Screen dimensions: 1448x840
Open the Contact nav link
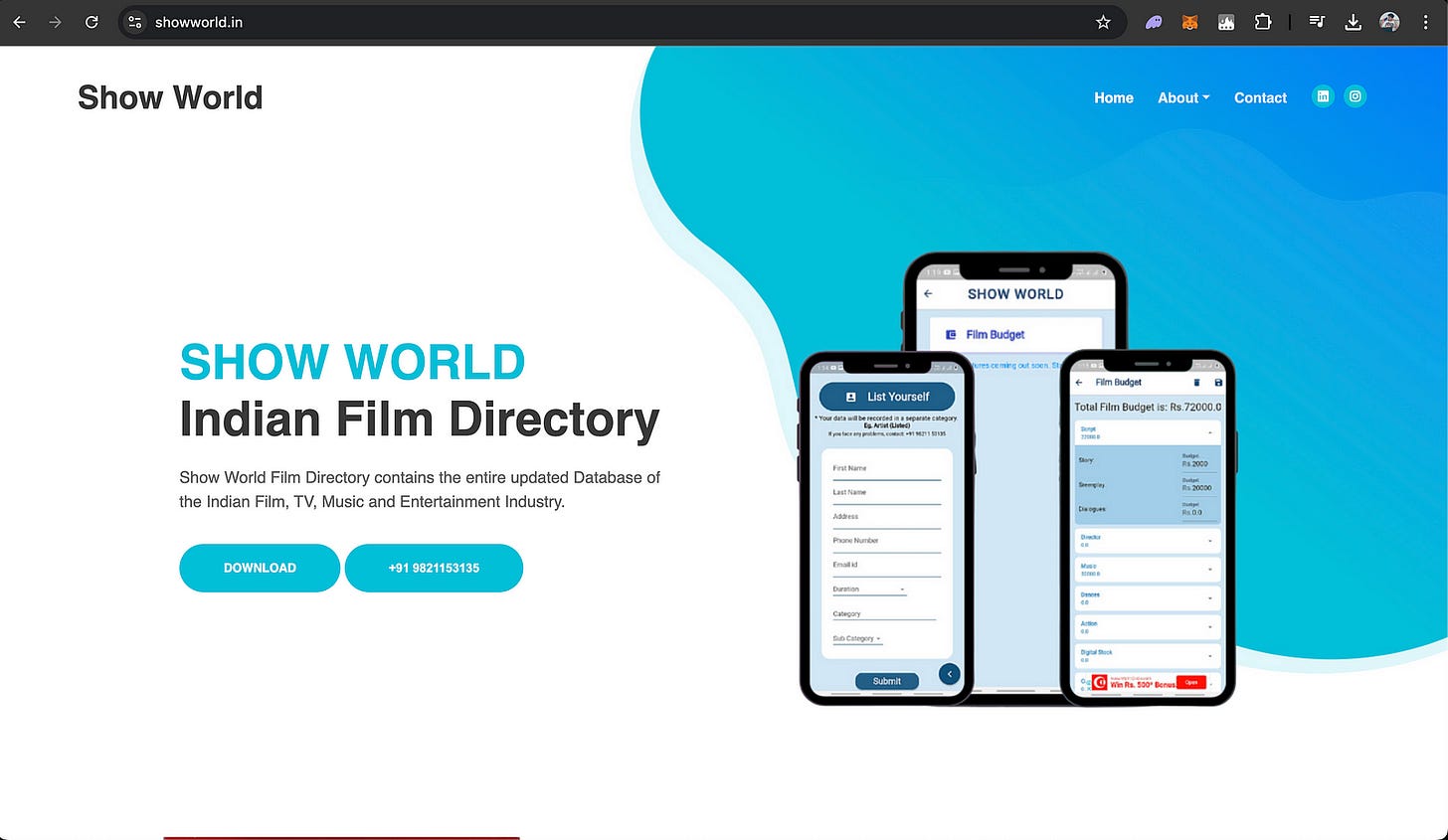pyautogui.click(x=1260, y=97)
